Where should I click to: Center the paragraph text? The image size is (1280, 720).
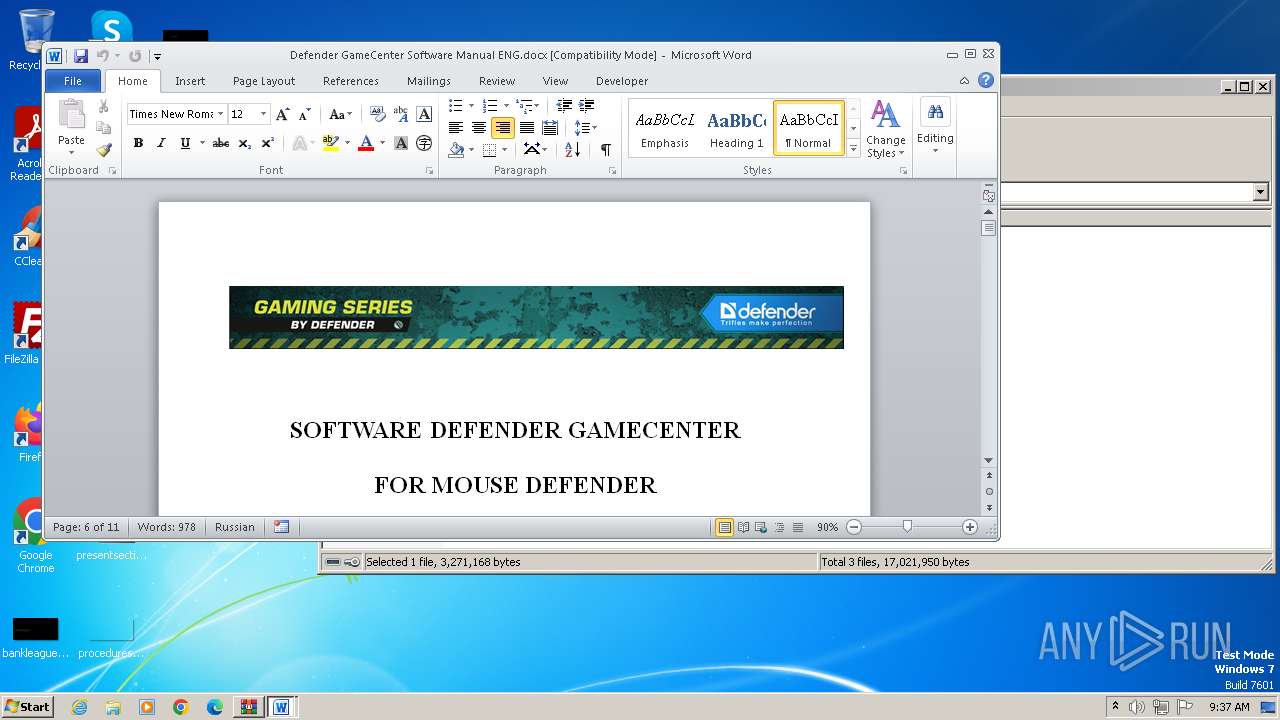479,127
